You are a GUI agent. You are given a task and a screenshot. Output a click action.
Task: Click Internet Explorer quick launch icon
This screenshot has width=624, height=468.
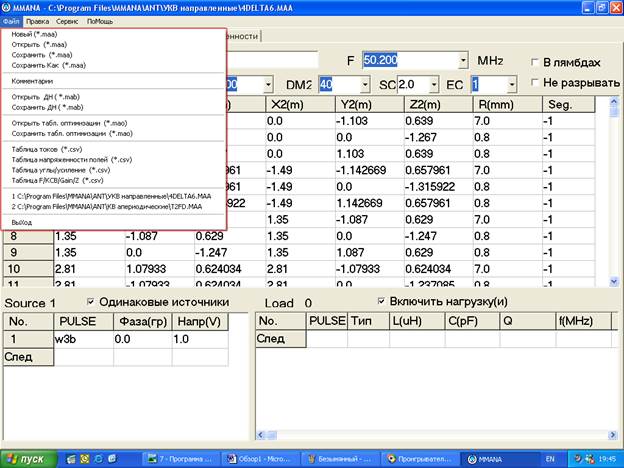pyautogui.click(x=98, y=459)
